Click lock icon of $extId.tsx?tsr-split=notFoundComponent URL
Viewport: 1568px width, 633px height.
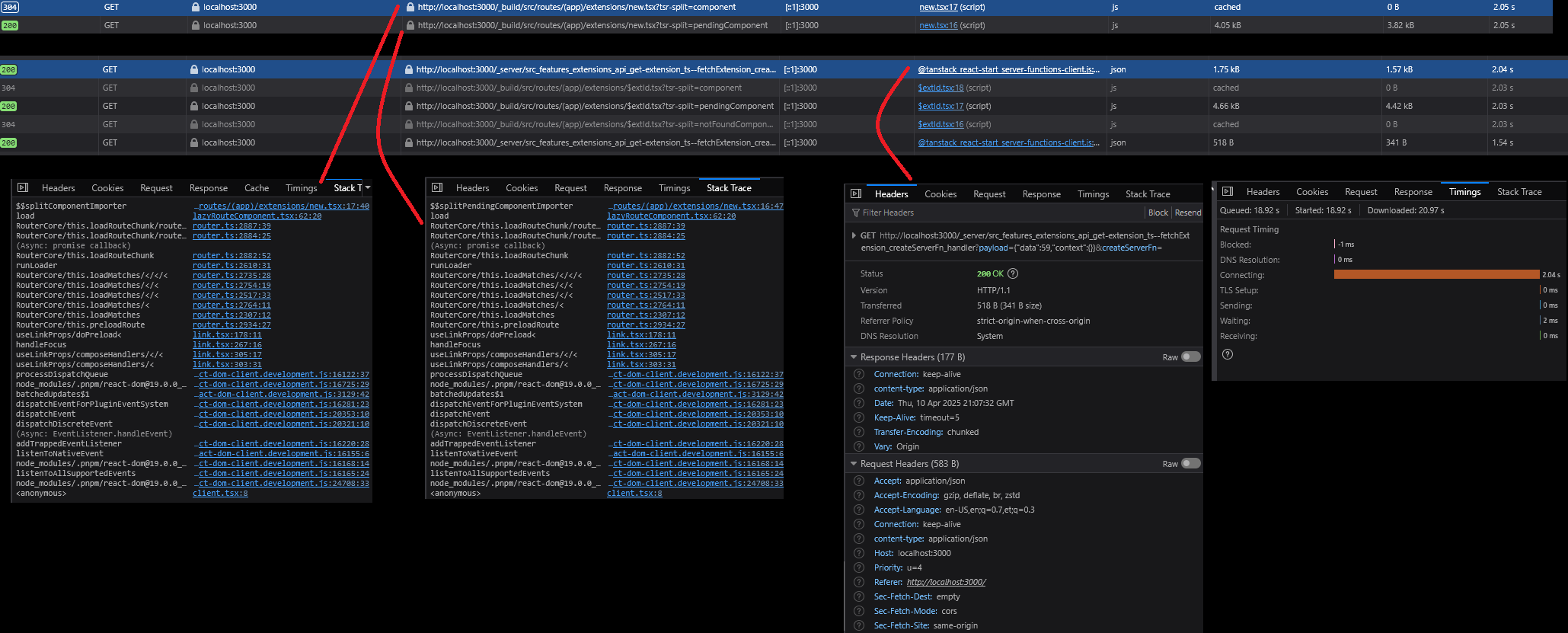(x=409, y=124)
